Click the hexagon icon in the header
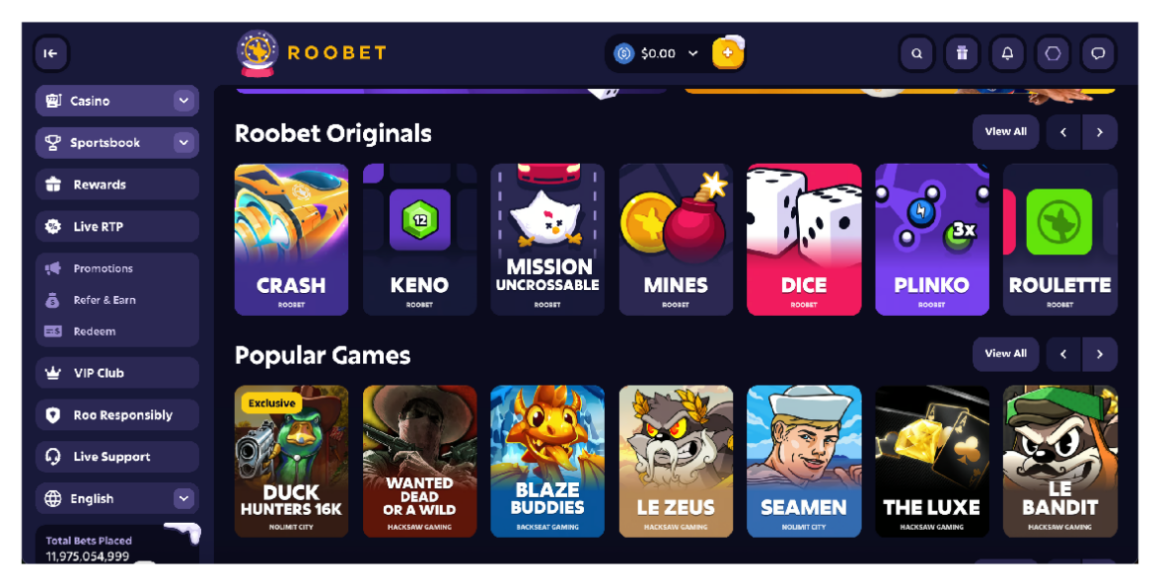 1053,53
